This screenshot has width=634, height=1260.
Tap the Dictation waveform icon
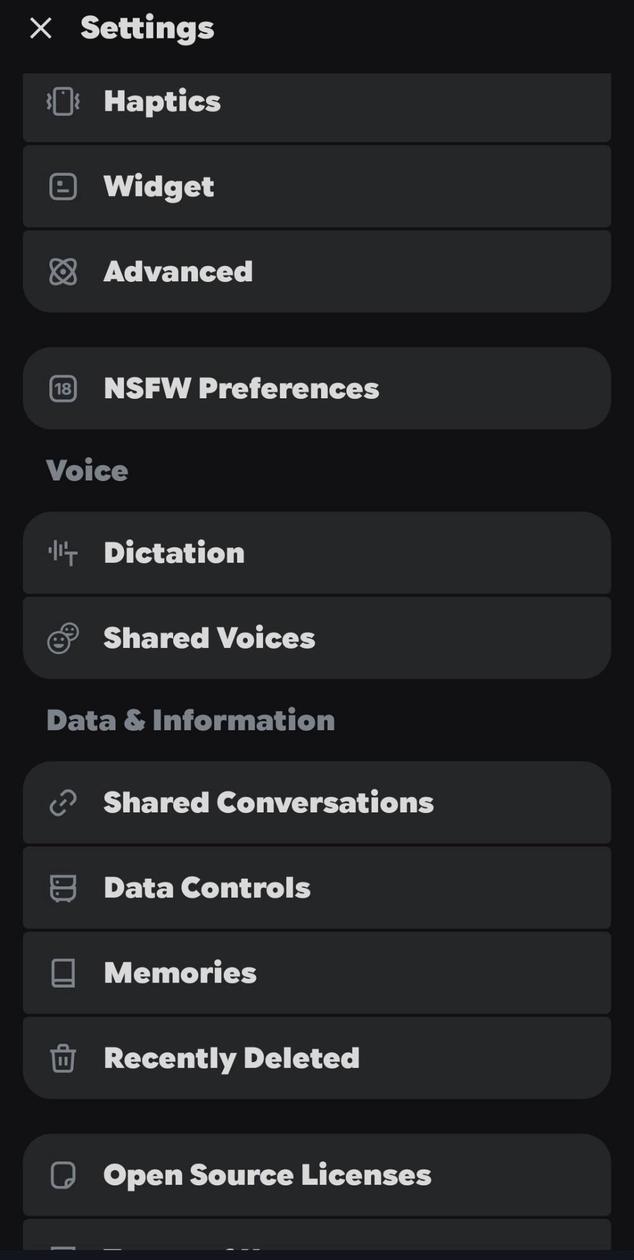(x=63, y=553)
